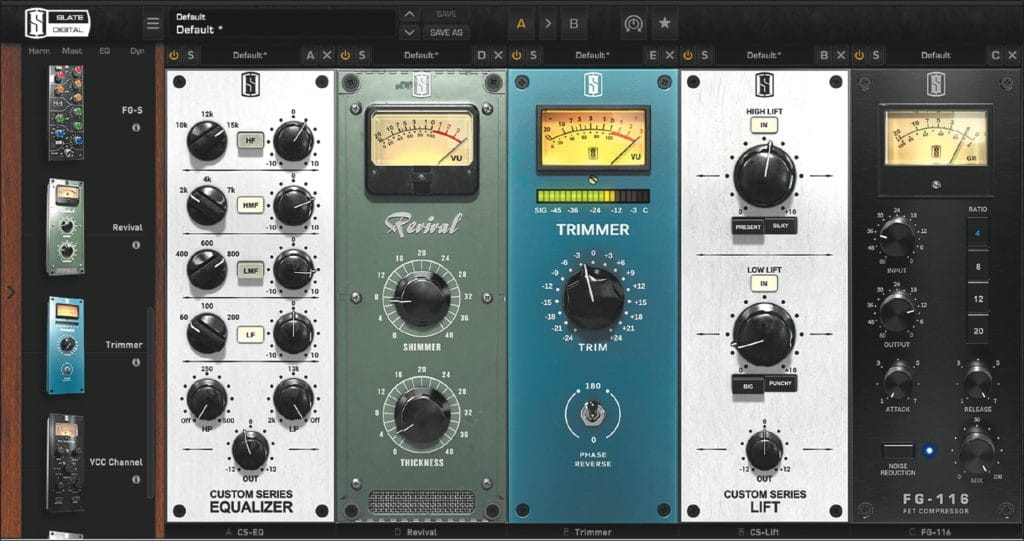Set FG-116 ratio to 4

click(978, 233)
